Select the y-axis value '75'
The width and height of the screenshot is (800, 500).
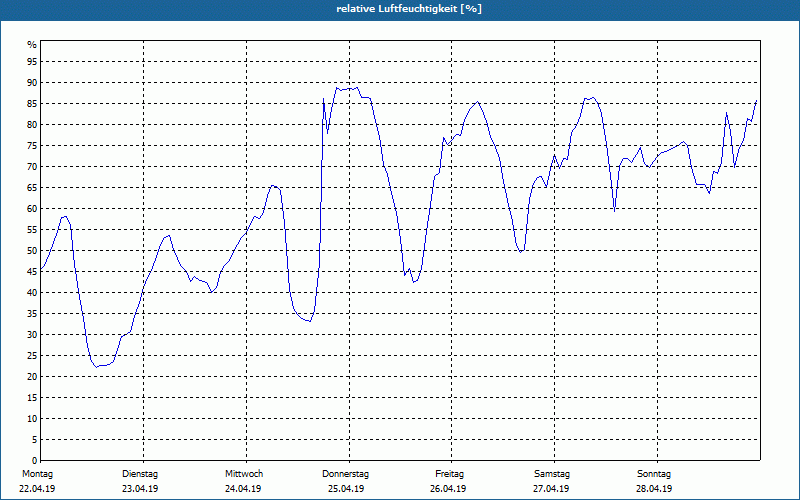tap(32, 145)
